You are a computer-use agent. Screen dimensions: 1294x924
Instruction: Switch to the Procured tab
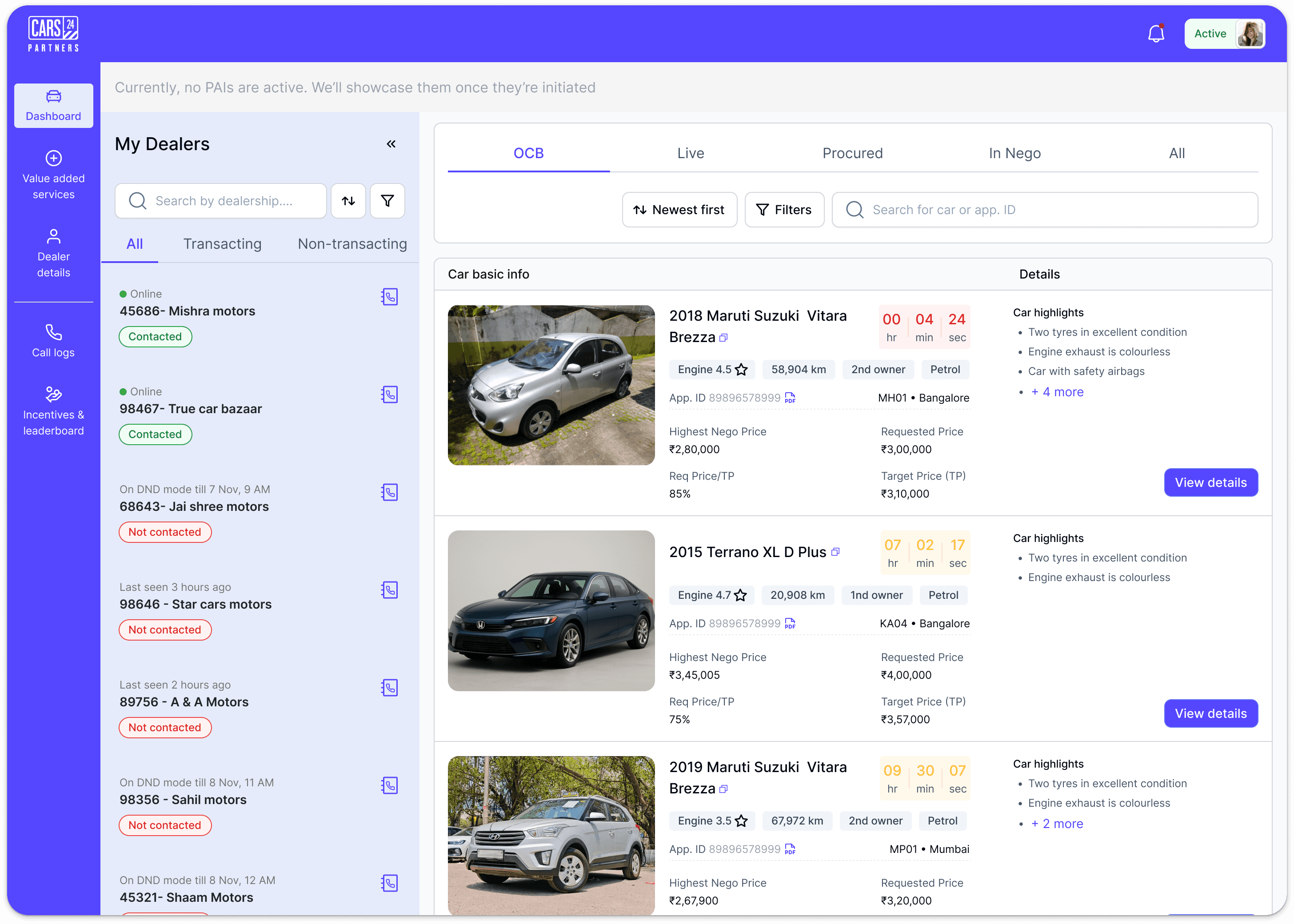click(853, 153)
